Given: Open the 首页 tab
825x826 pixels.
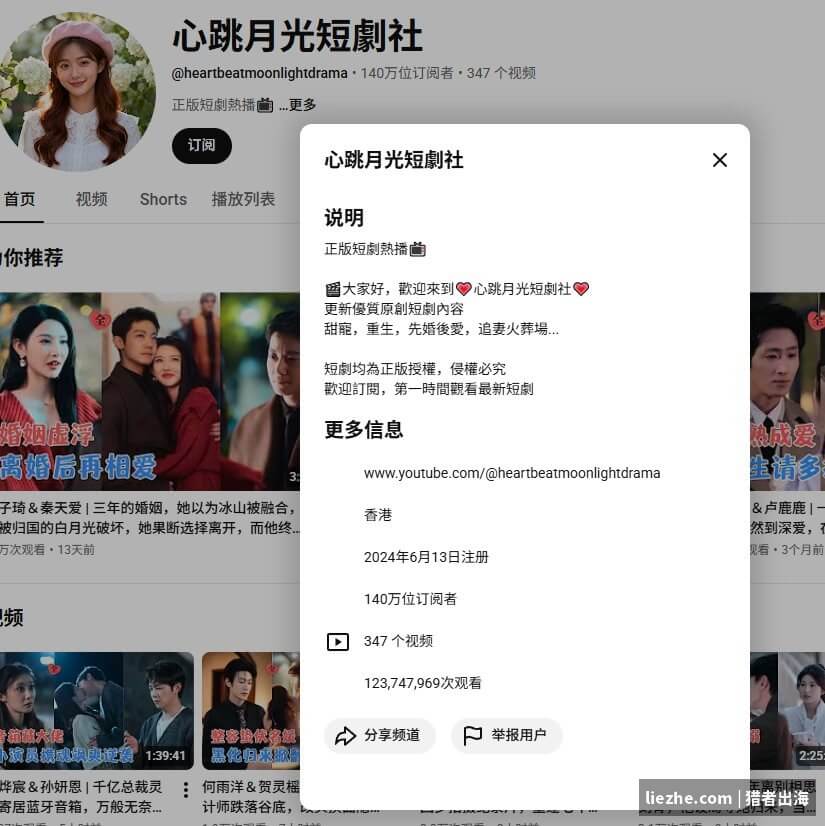Looking at the screenshot, I should click(x=19, y=199).
